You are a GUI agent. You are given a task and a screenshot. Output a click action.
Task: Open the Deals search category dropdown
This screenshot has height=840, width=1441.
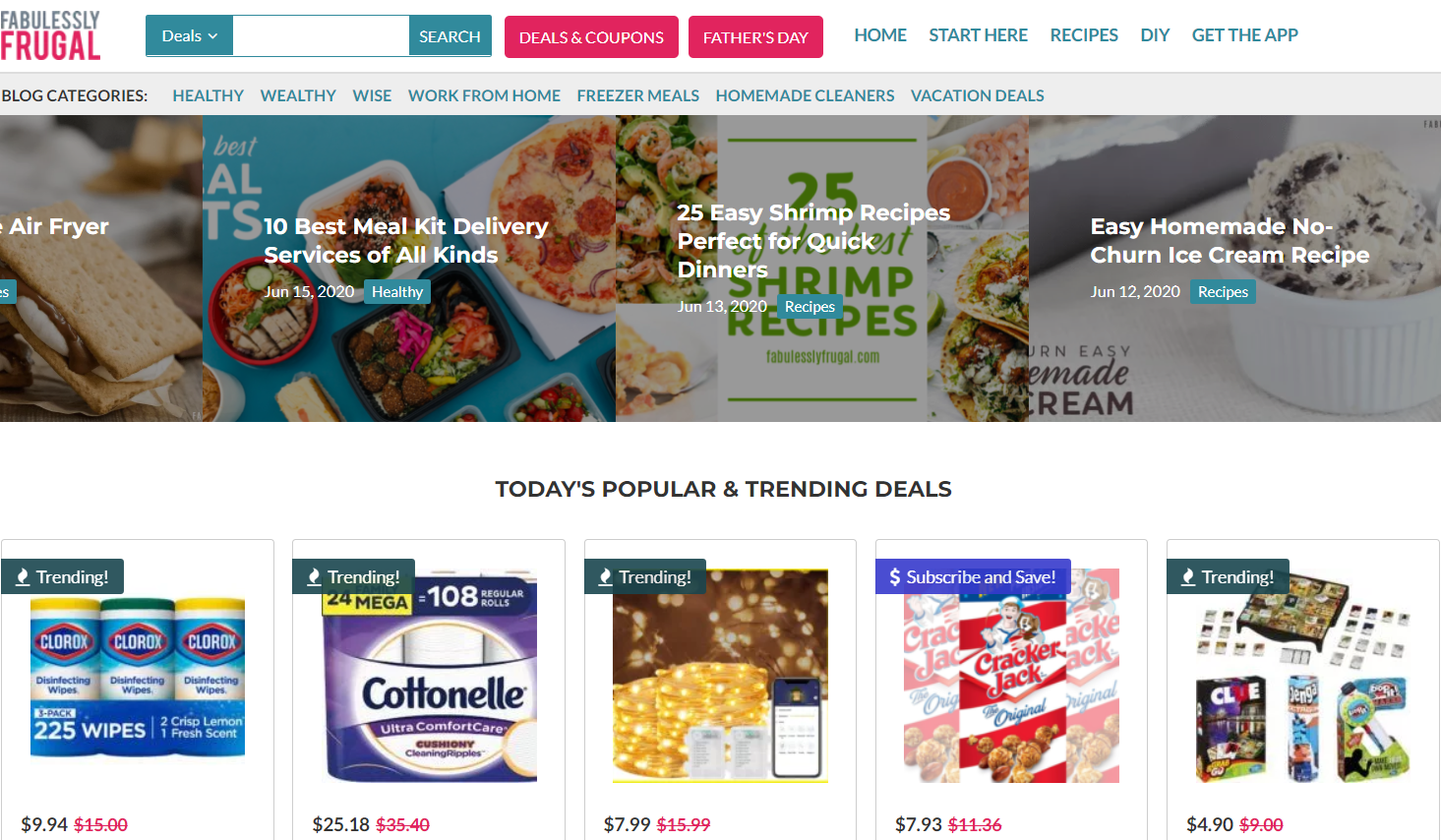click(x=189, y=36)
